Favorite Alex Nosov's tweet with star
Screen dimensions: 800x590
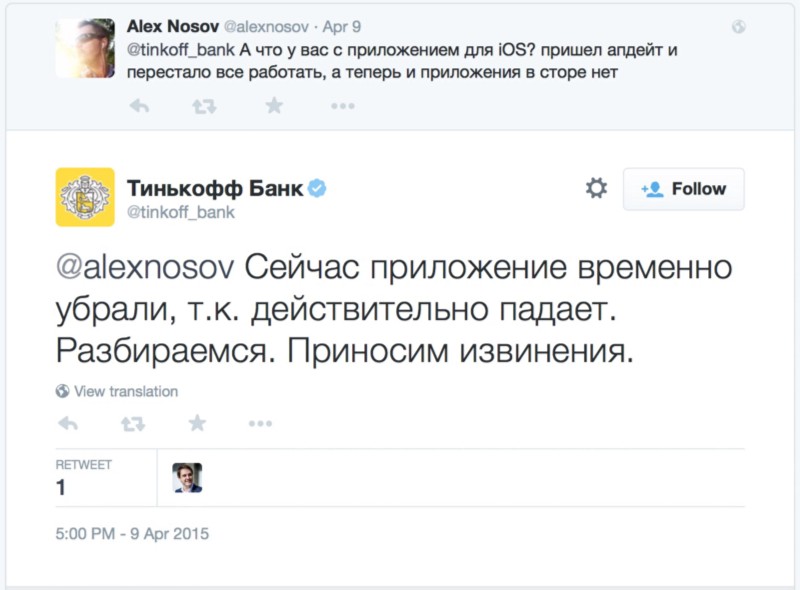pos(273,105)
